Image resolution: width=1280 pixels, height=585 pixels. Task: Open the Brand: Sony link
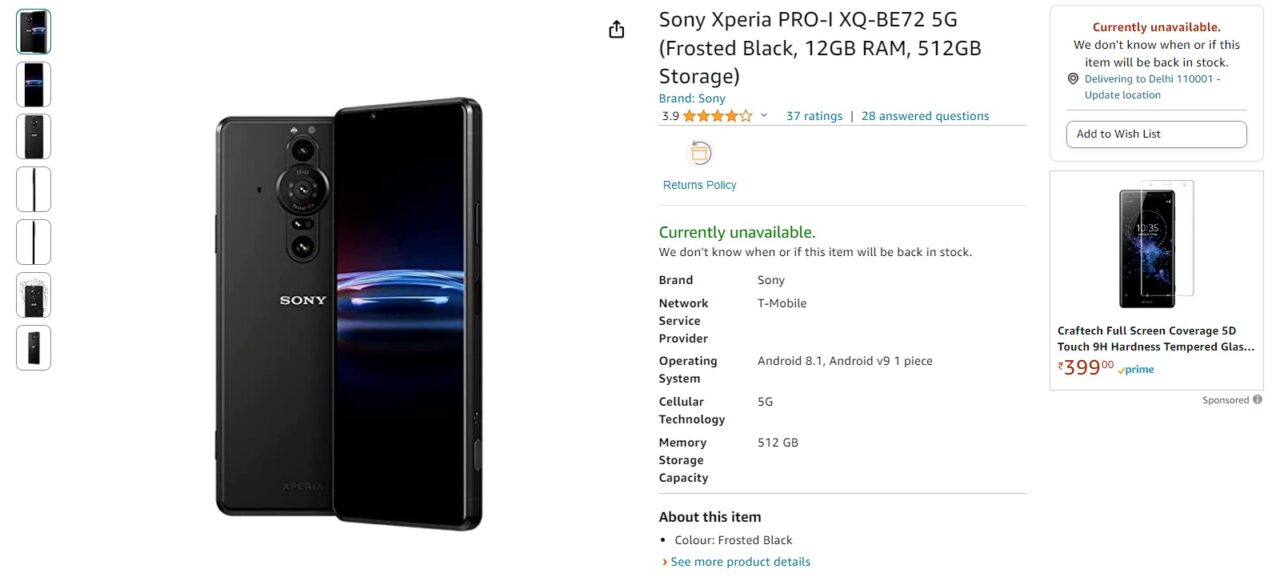click(x=692, y=98)
